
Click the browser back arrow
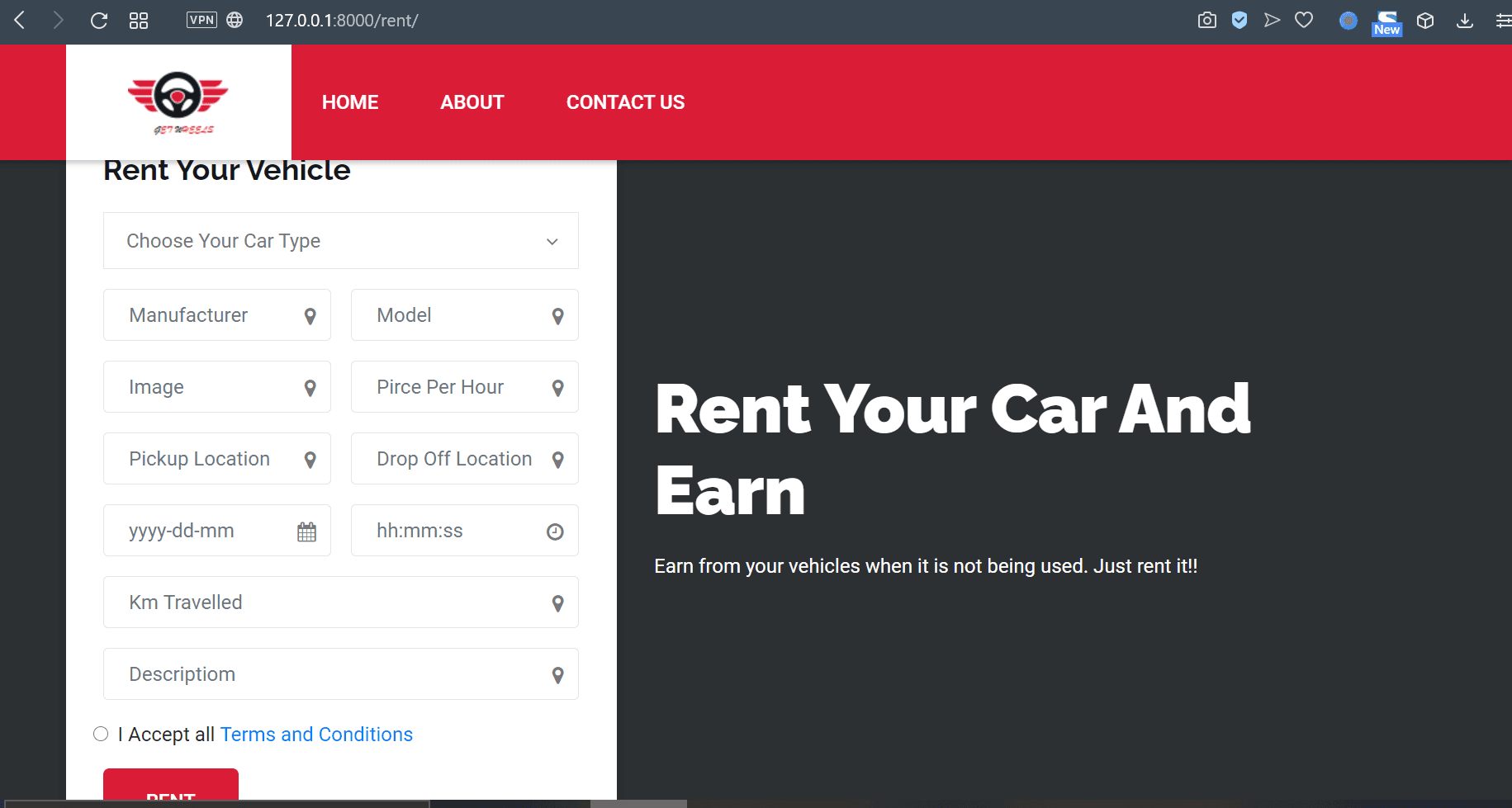21,21
